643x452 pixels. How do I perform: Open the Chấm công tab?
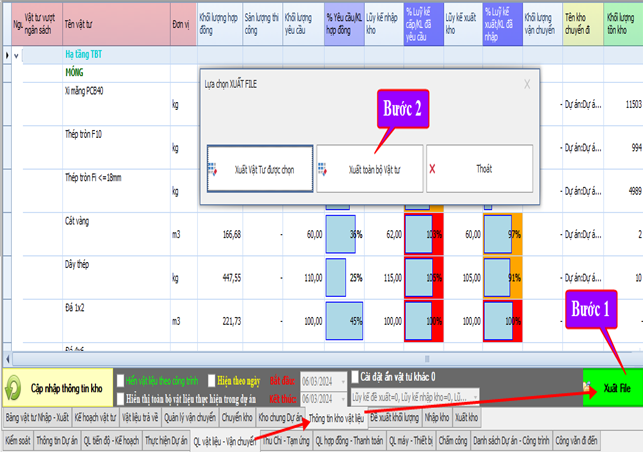coord(452,440)
